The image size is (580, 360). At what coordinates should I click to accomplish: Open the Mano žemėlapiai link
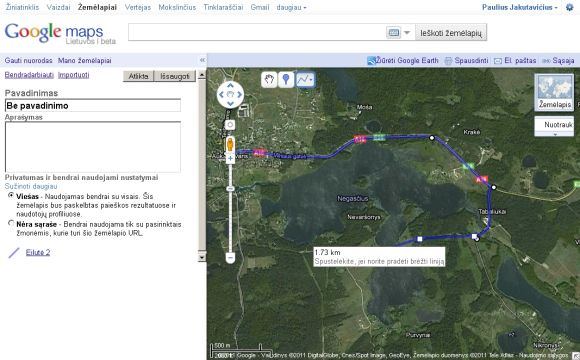coord(84,60)
